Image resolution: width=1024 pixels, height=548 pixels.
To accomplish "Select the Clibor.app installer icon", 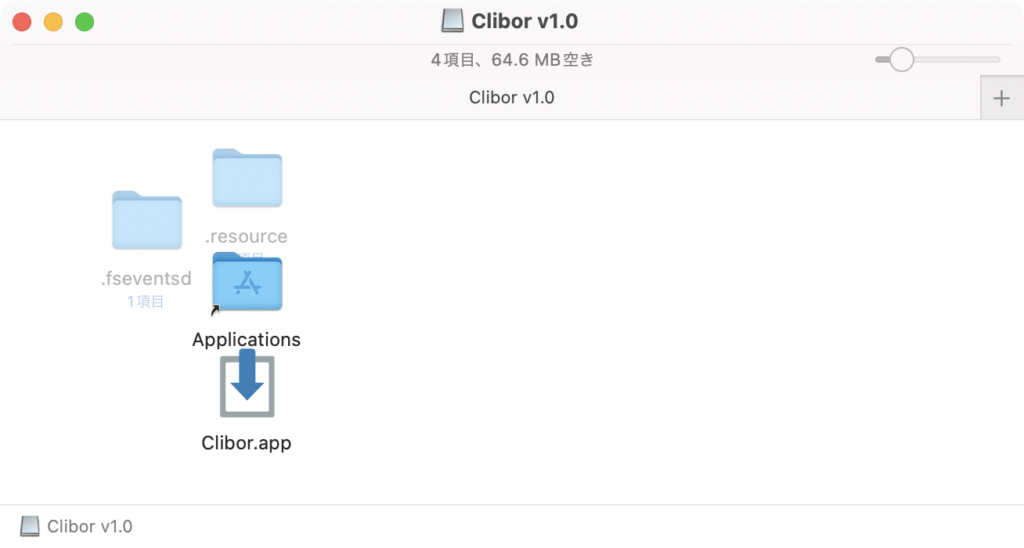I will (x=247, y=386).
